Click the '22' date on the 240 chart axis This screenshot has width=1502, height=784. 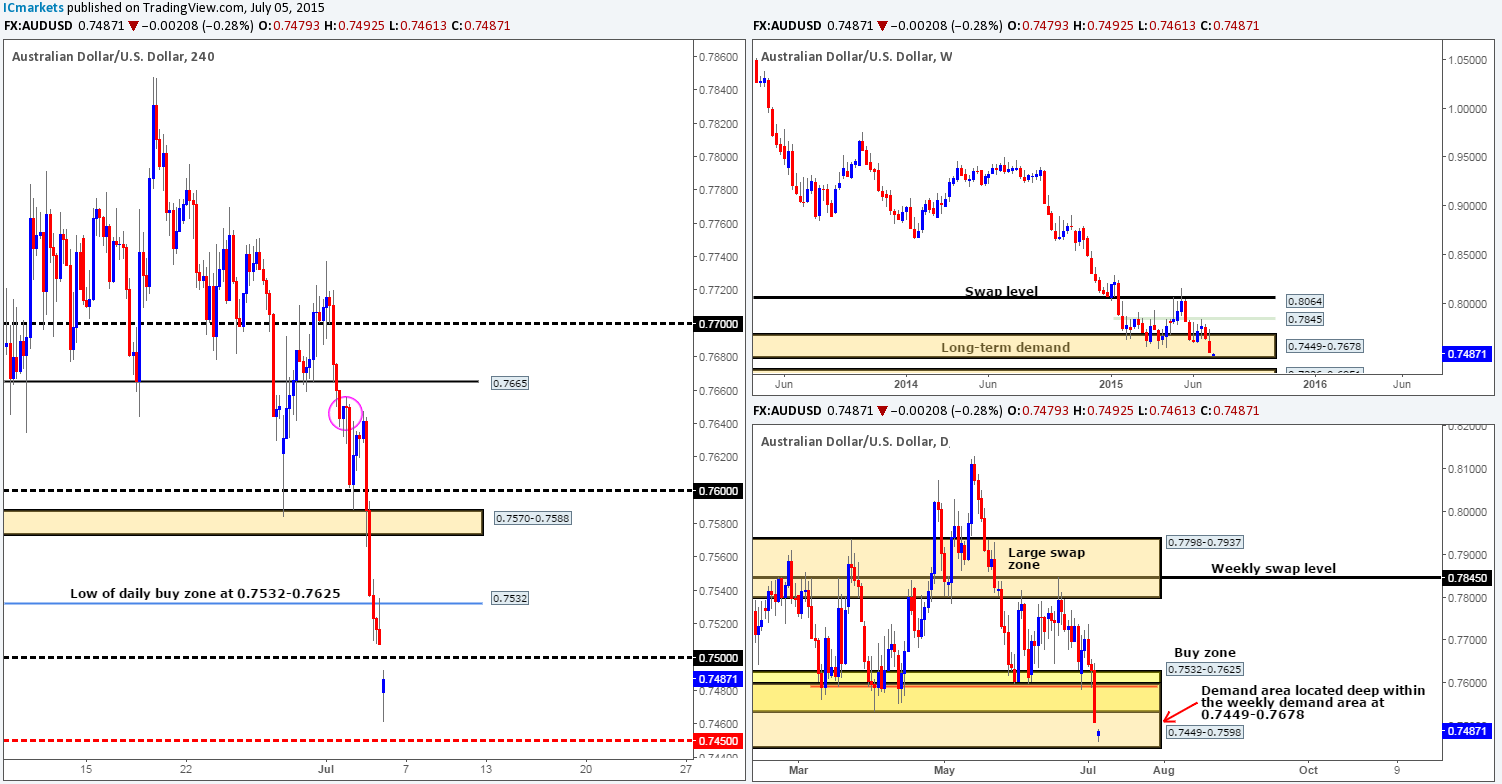(185, 768)
